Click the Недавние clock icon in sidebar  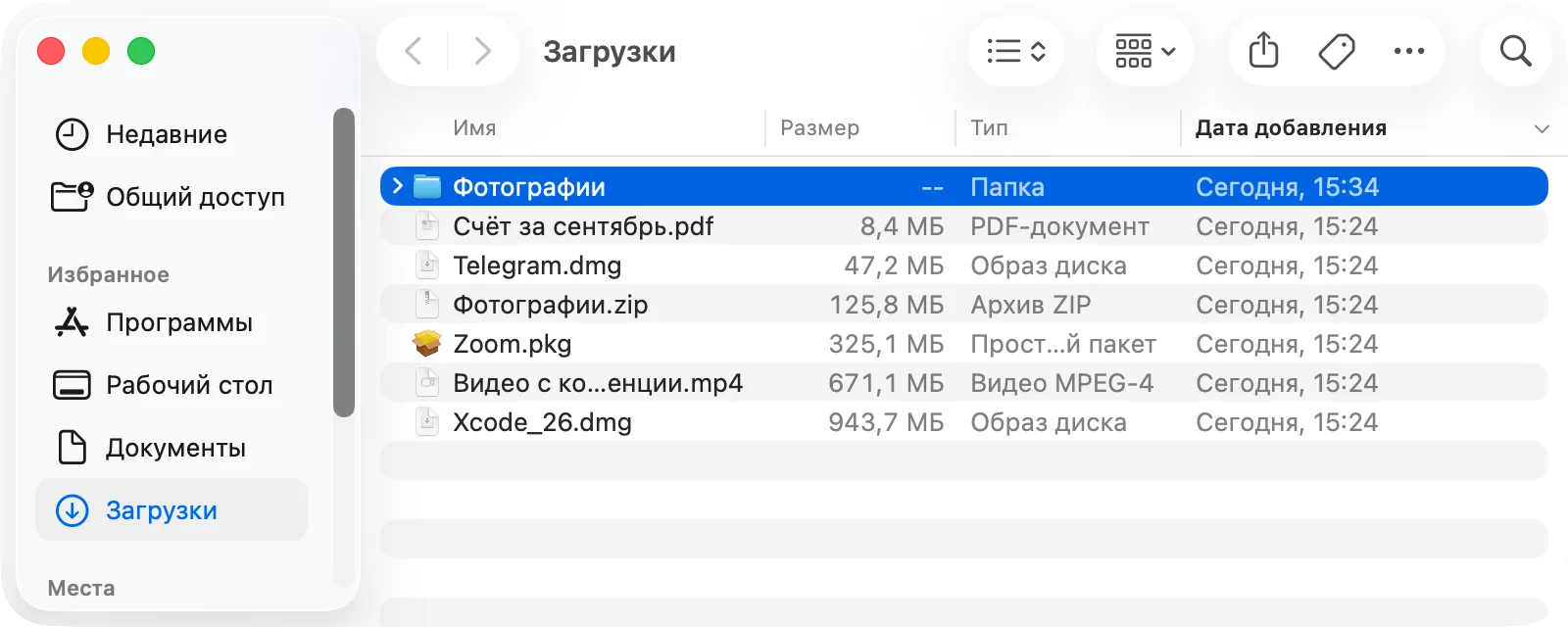point(72,134)
